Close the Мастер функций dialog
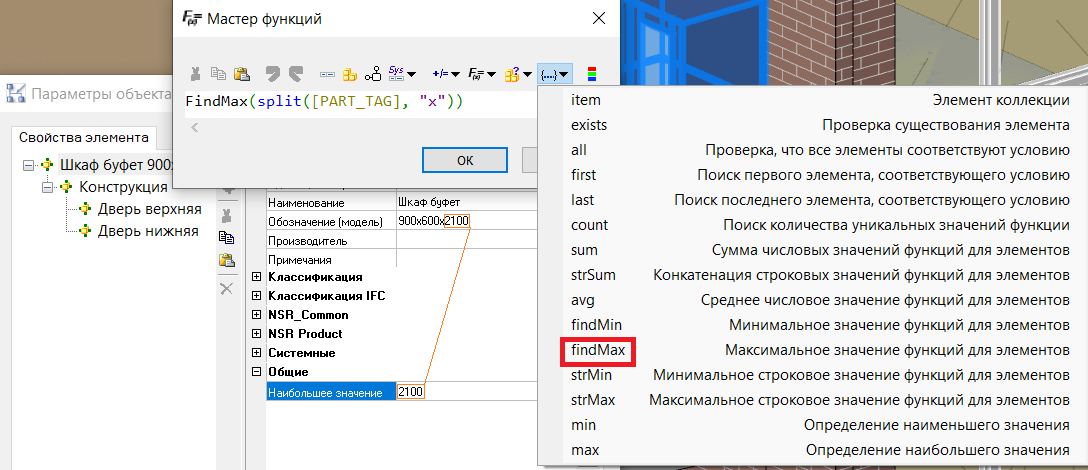Viewport: 1088px width, 470px height. [x=598, y=19]
